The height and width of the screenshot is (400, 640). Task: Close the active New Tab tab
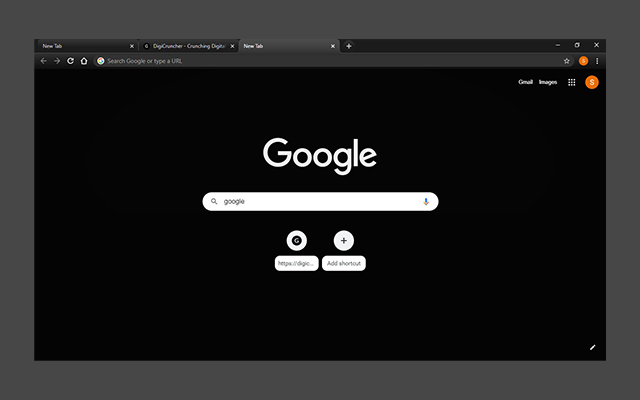[x=333, y=46]
